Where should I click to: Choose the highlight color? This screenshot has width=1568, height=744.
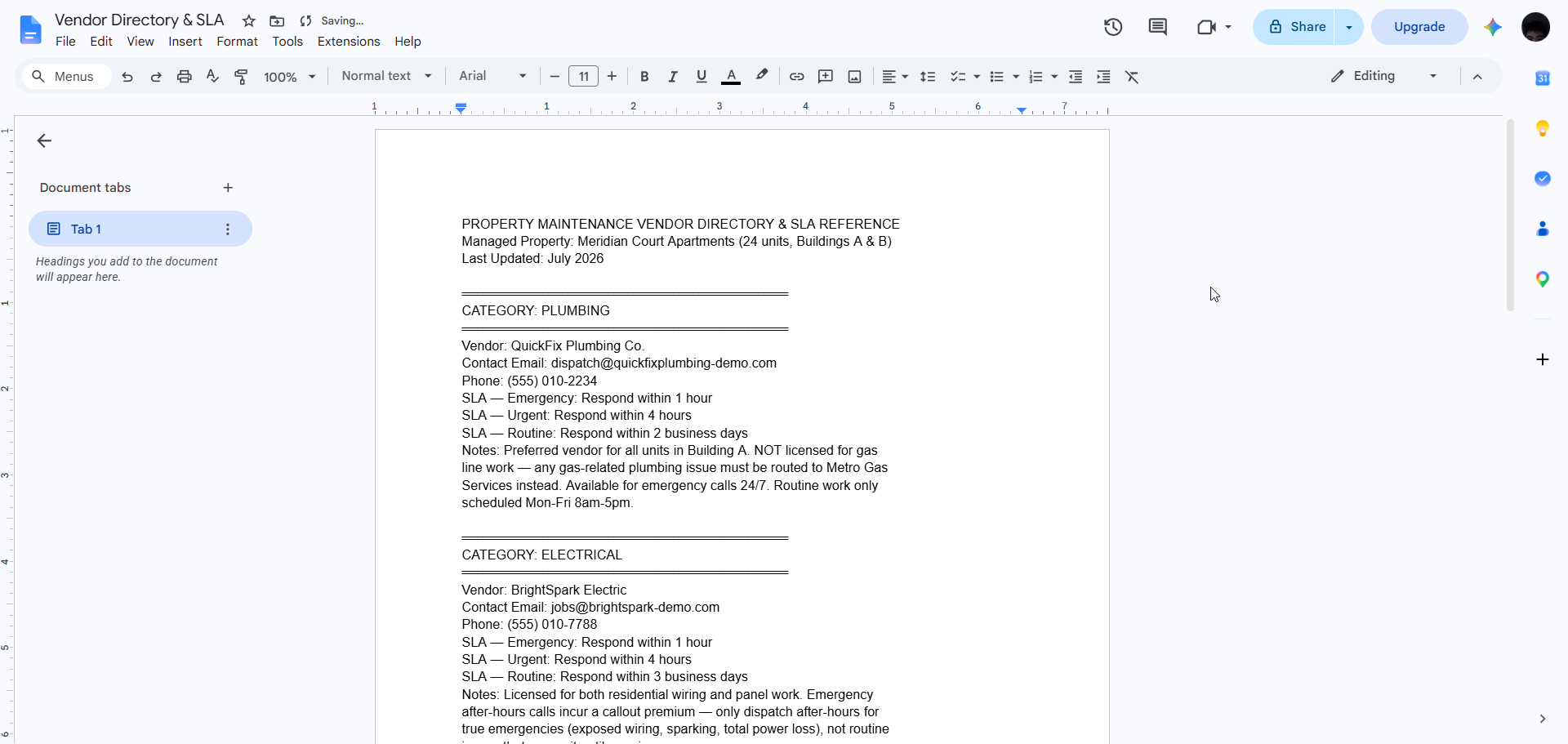coord(761,76)
